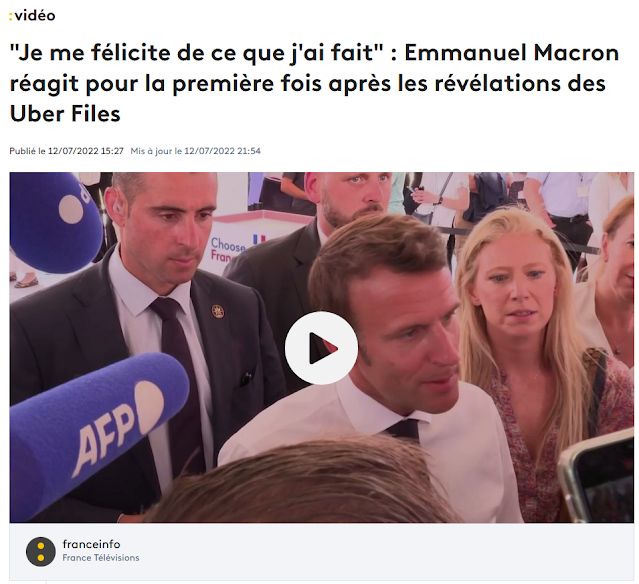Click the yellow colon before vidéo

tap(11, 16)
